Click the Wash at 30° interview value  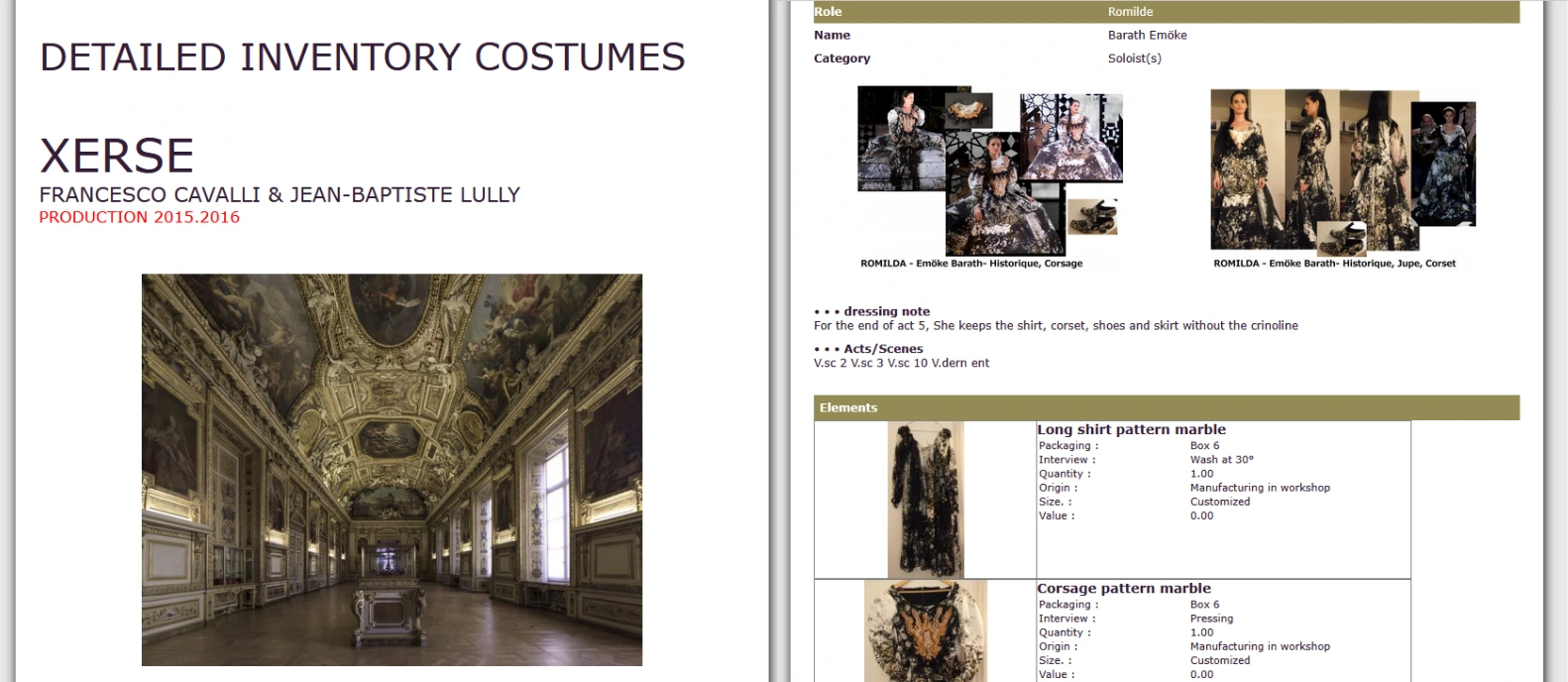click(x=1221, y=460)
